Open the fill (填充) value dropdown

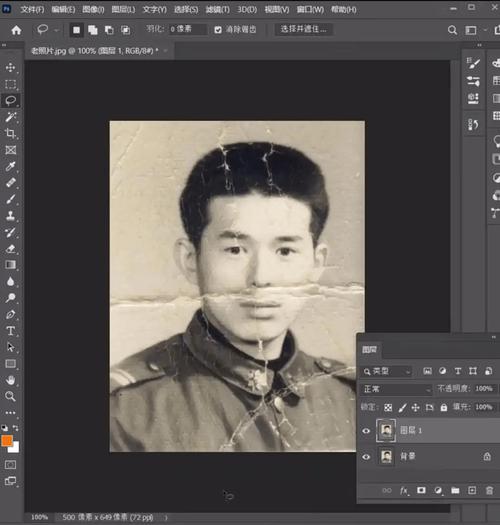pyautogui.click(x=484, y=407)
